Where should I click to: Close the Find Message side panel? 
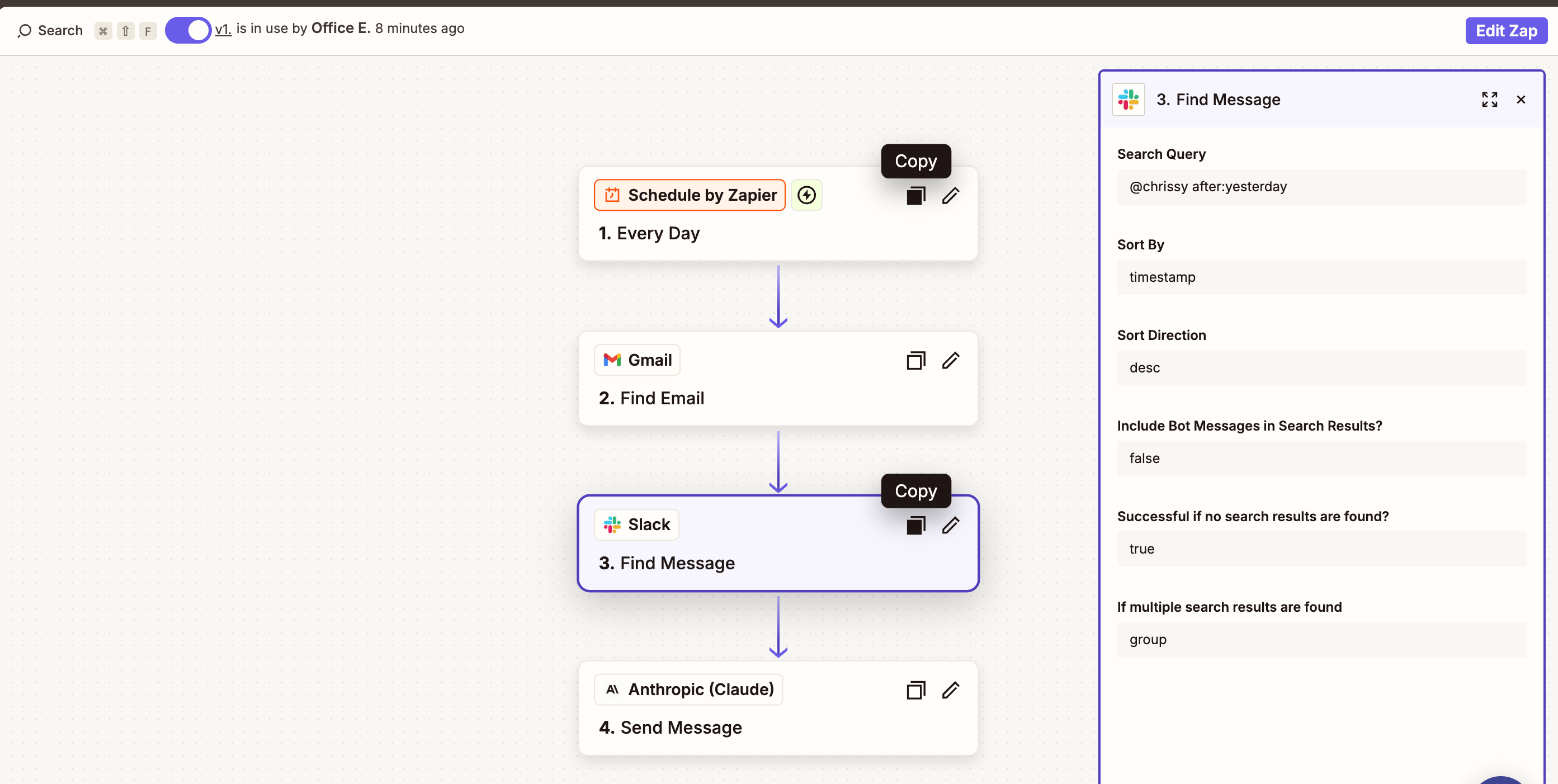pos(1521,100)
